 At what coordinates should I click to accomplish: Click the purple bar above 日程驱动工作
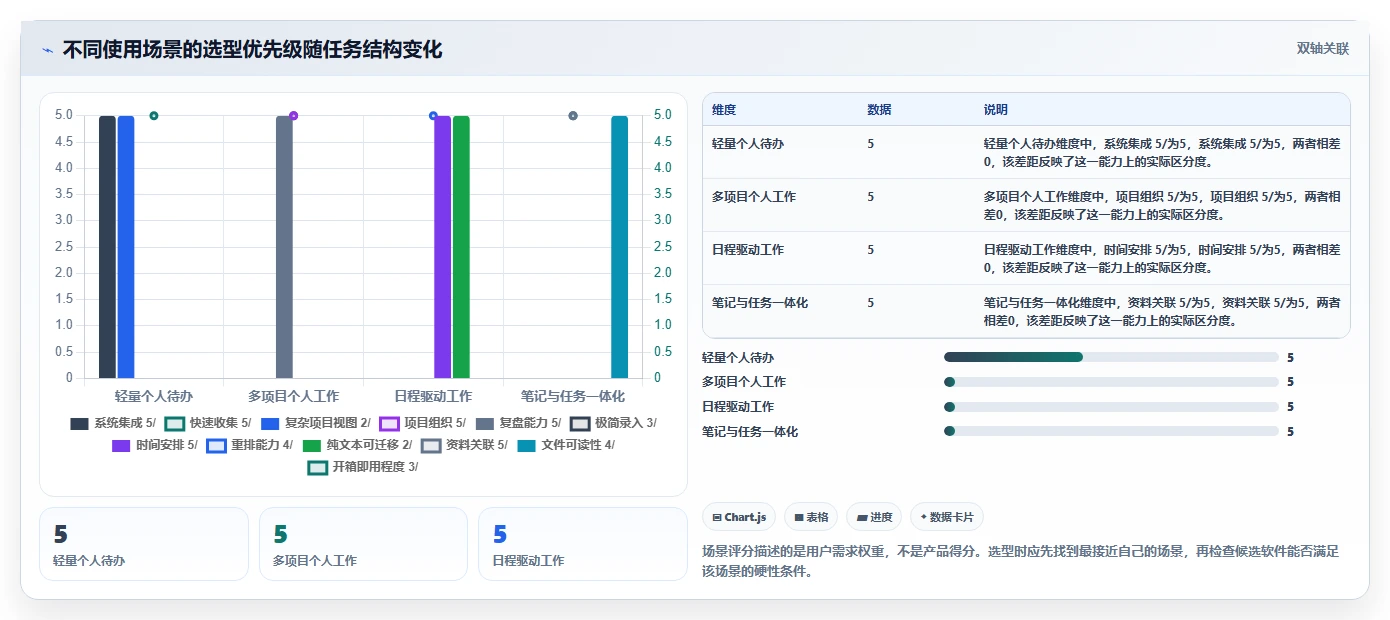(442, 247)
